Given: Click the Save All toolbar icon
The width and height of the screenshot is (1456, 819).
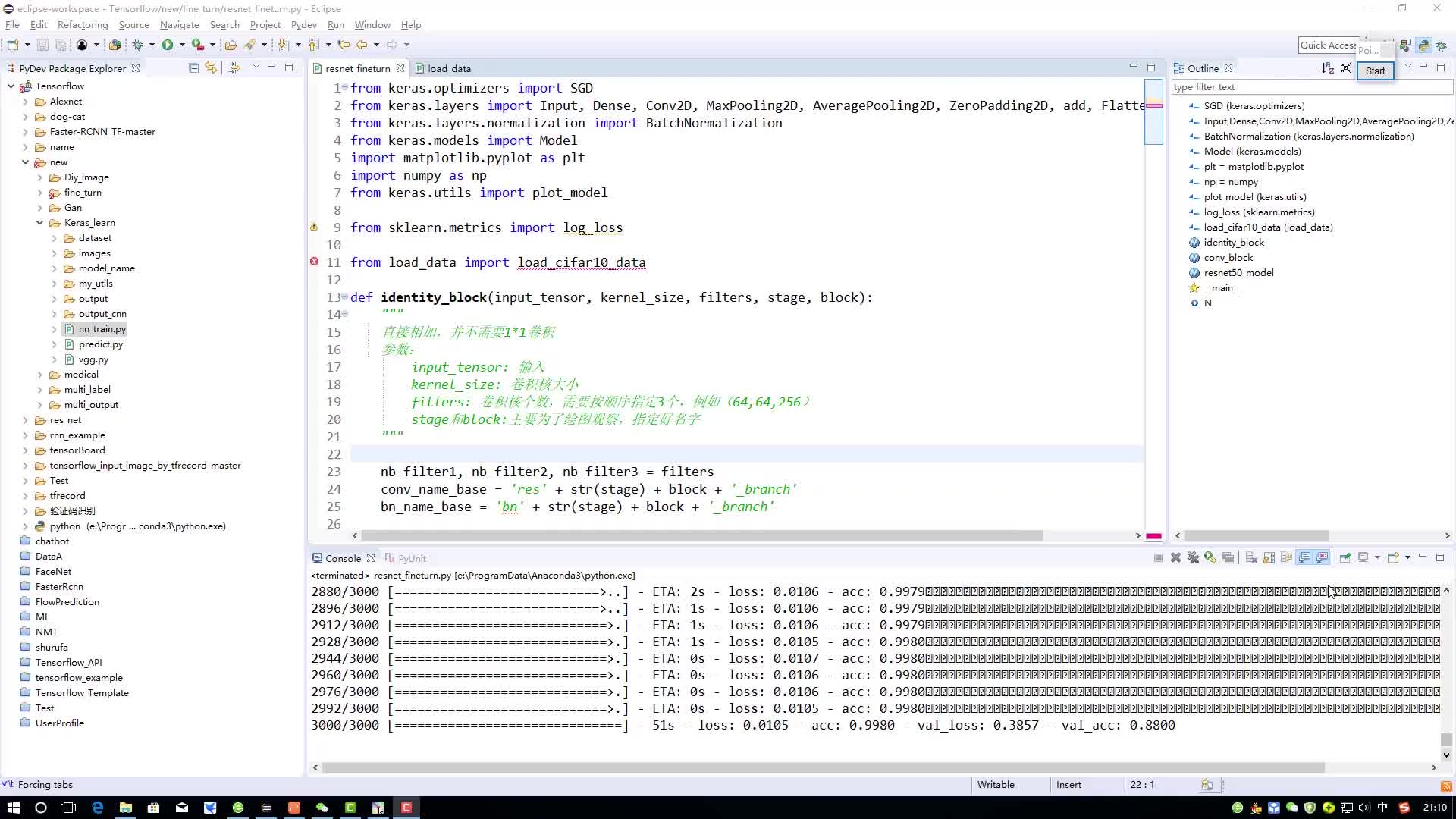Looking at the screenshot, I should click(x=61, y=45).
